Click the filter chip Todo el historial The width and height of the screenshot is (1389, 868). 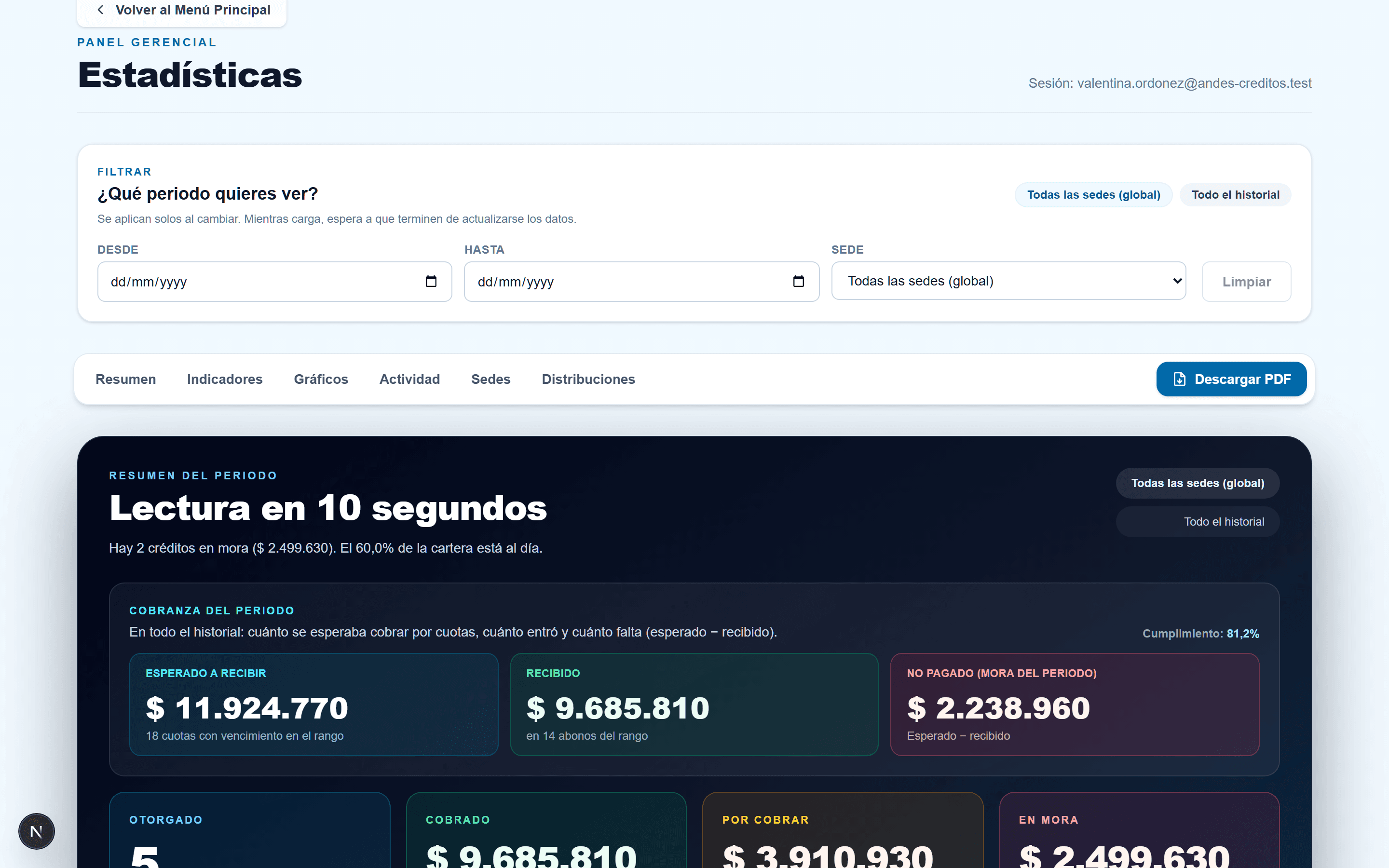pos(1235,195)
